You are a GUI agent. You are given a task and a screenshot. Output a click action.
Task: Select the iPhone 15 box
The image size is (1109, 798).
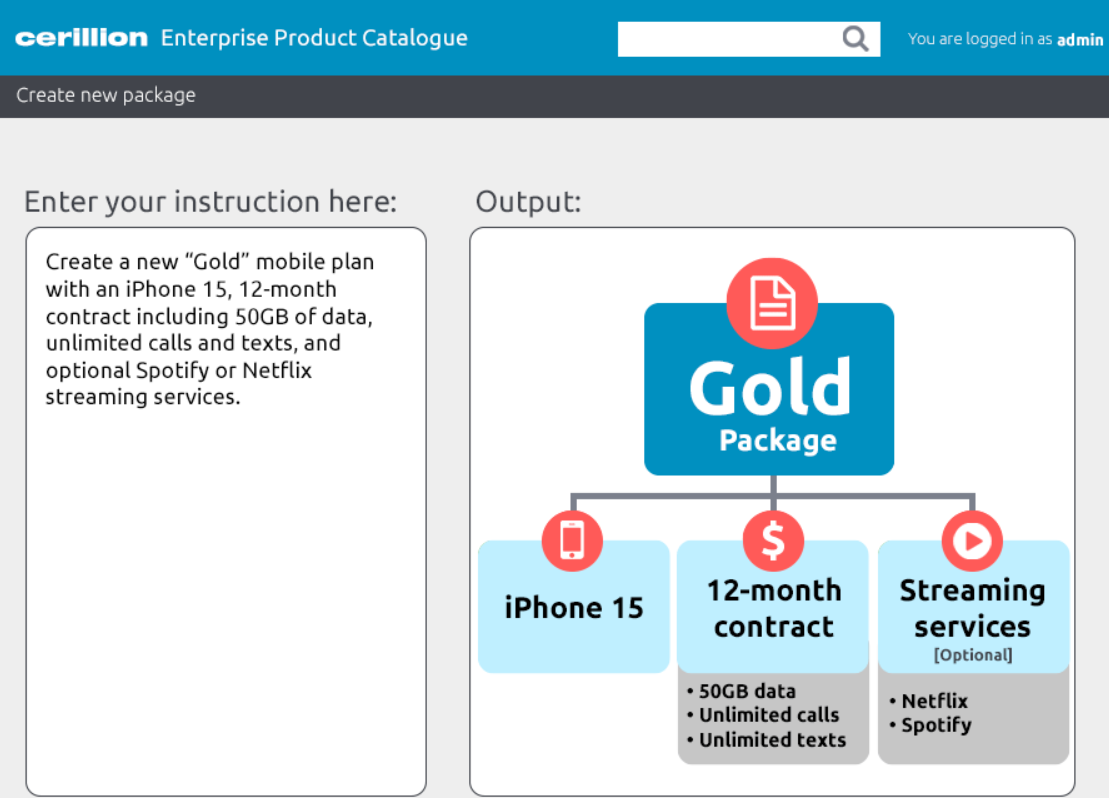[574, 608]
